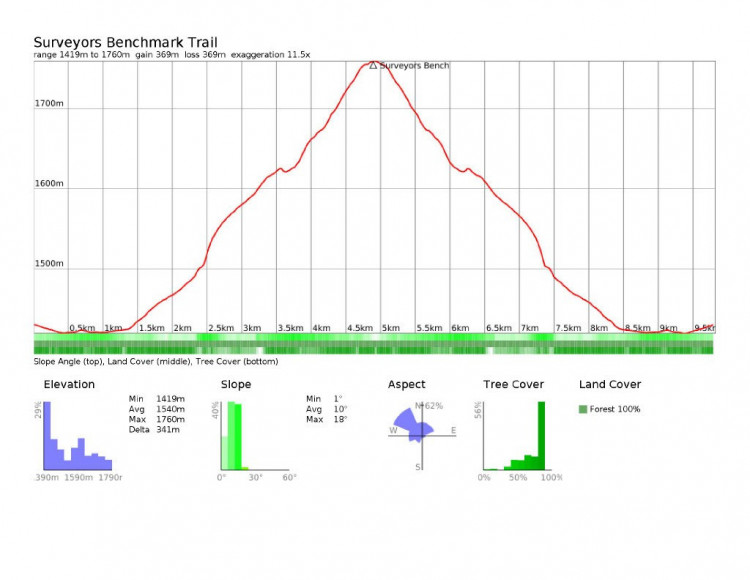Click the Forest 100% legend label
750x580 pixels.
coord(615,409)
